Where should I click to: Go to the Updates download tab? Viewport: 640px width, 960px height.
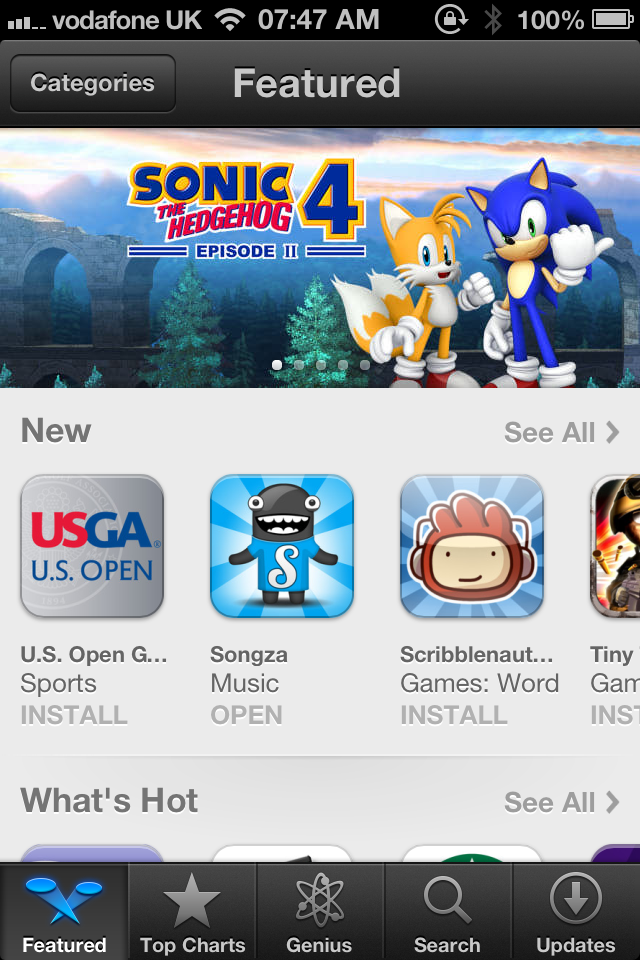pyautogui.click(x=576, y=912)
